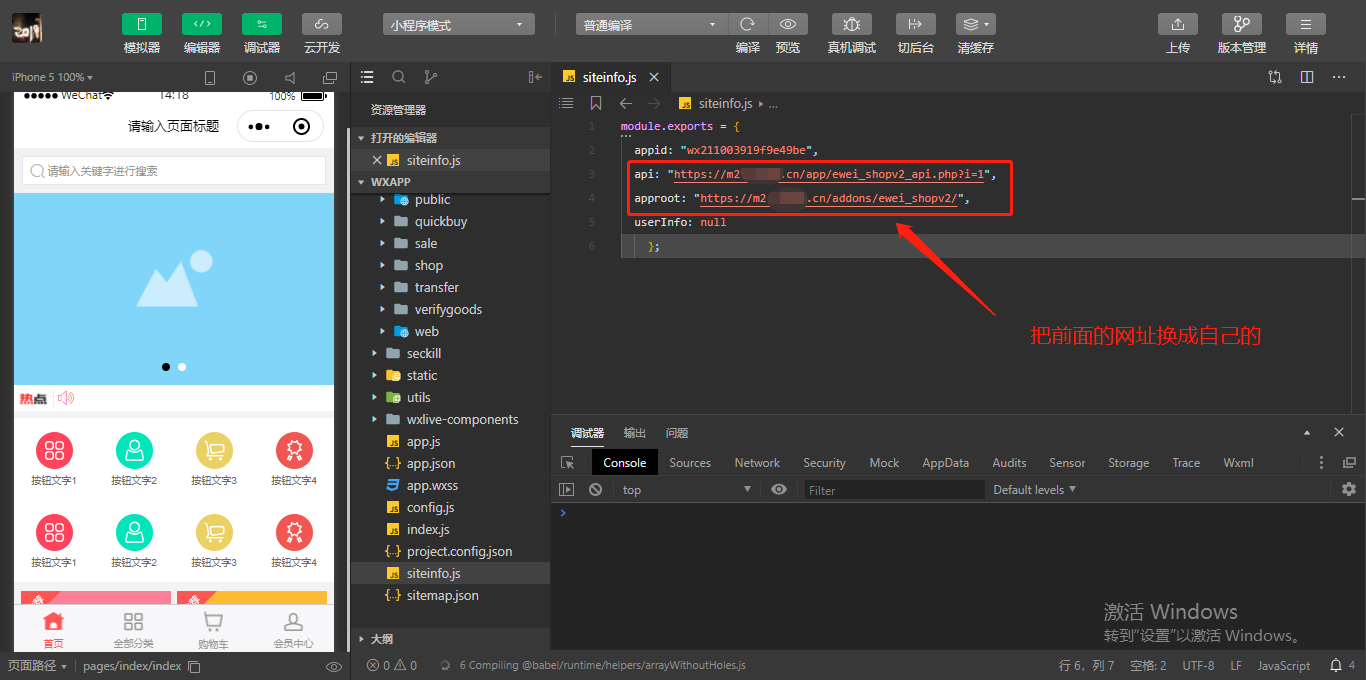This screenshot has height=680, width=1366.
Task: Click the upload button
Action: [1178, 24]
